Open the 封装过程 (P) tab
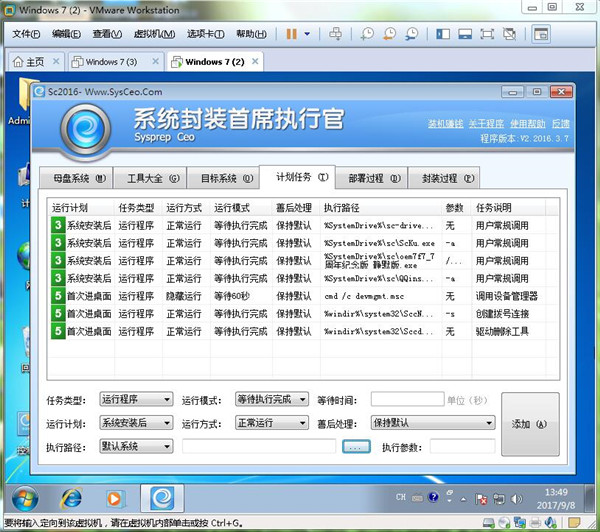Screen dimensions: 600x532 [444, 178]
